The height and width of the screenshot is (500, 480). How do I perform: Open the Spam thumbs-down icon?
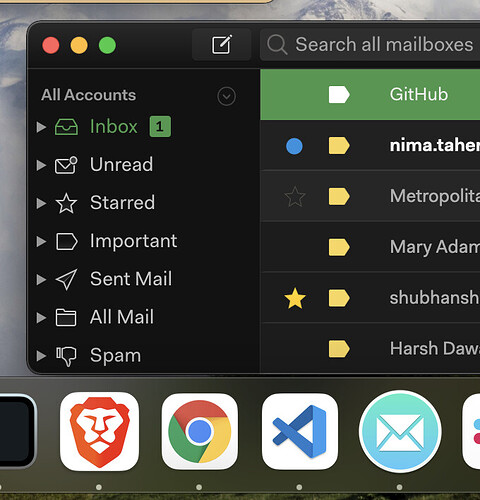(x=66, y=356)
